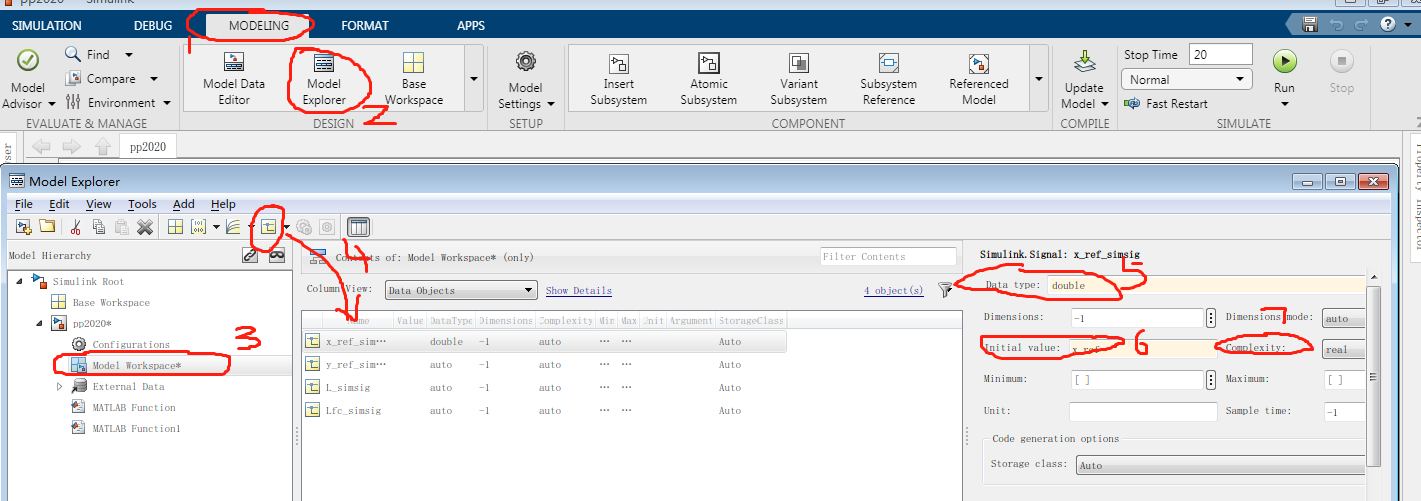Open the Model Advisor
This screenshot has width=1421, height=501.
(x=27, y=77)
